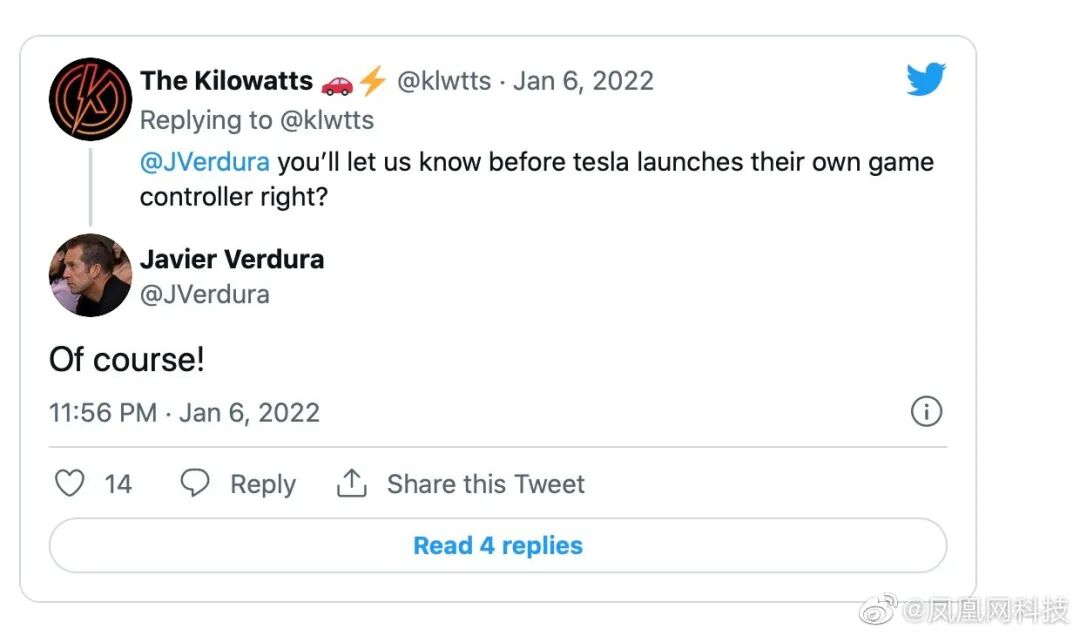Viewport: 1080px width, 636px height.
Task: Open The Kilowatts profile avatar
Action: coord(90,99)
